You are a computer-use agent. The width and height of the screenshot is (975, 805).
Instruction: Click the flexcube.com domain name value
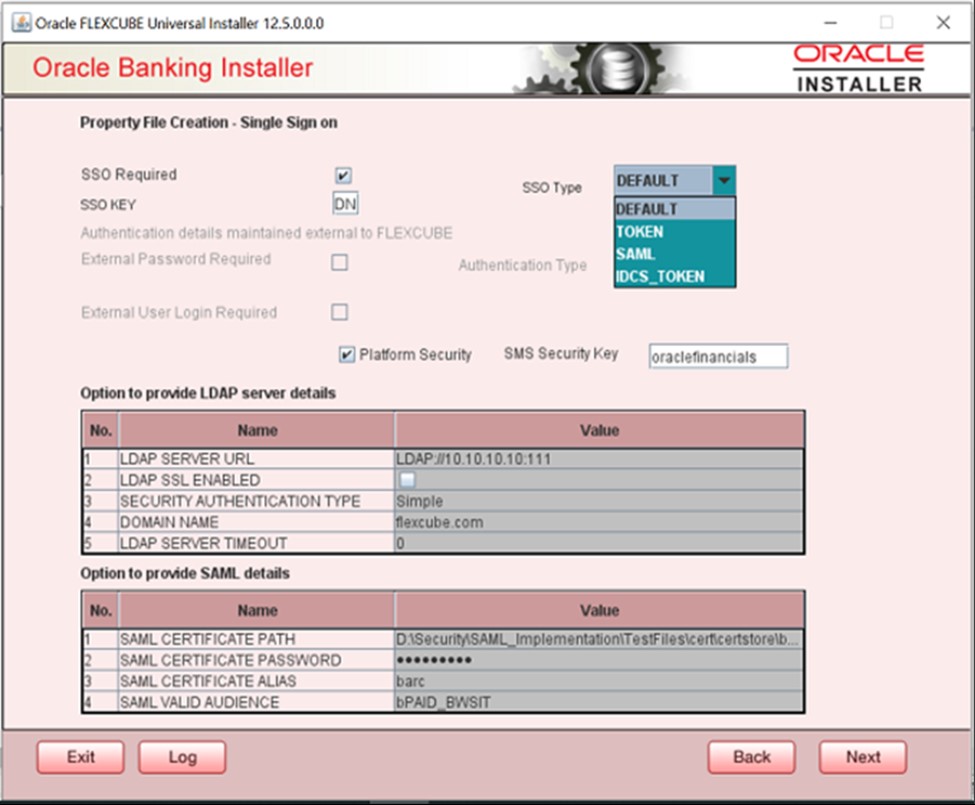(x=599, y=522)
